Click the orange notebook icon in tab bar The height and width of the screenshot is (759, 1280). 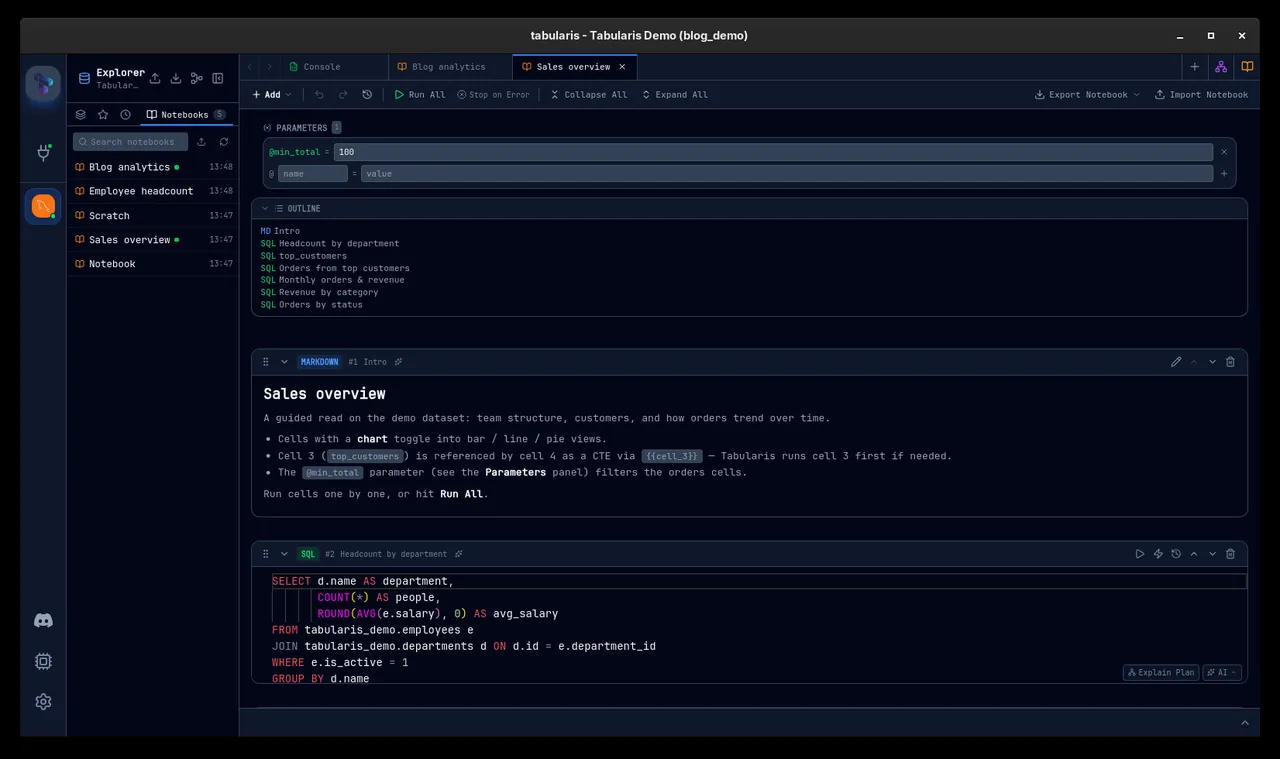1247,67
